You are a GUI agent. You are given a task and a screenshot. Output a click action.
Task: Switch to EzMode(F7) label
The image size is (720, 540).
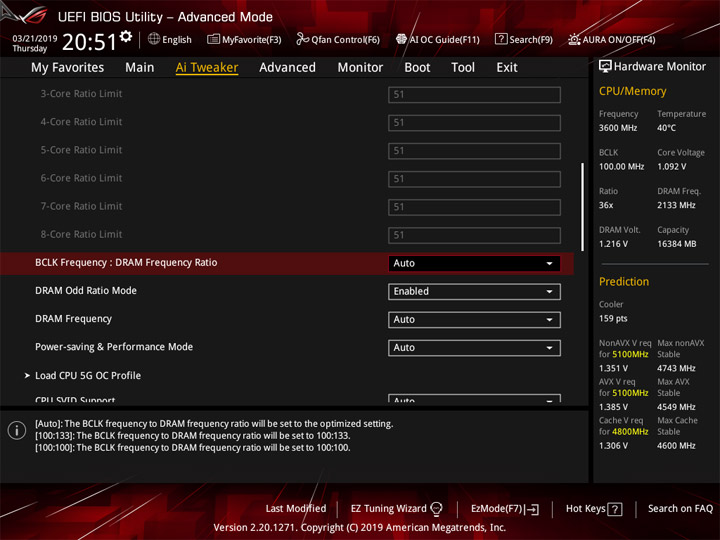497,508
